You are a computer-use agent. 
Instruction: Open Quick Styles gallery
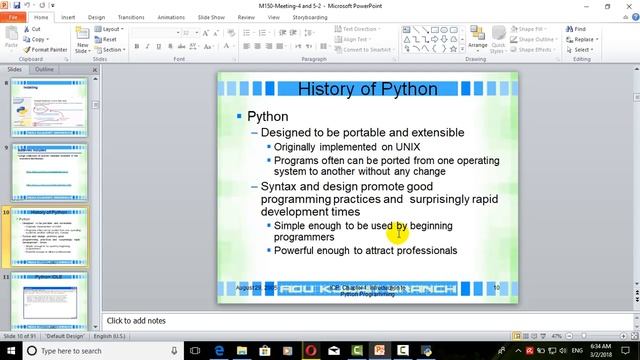pyautogui.click(x=498, y=39)
